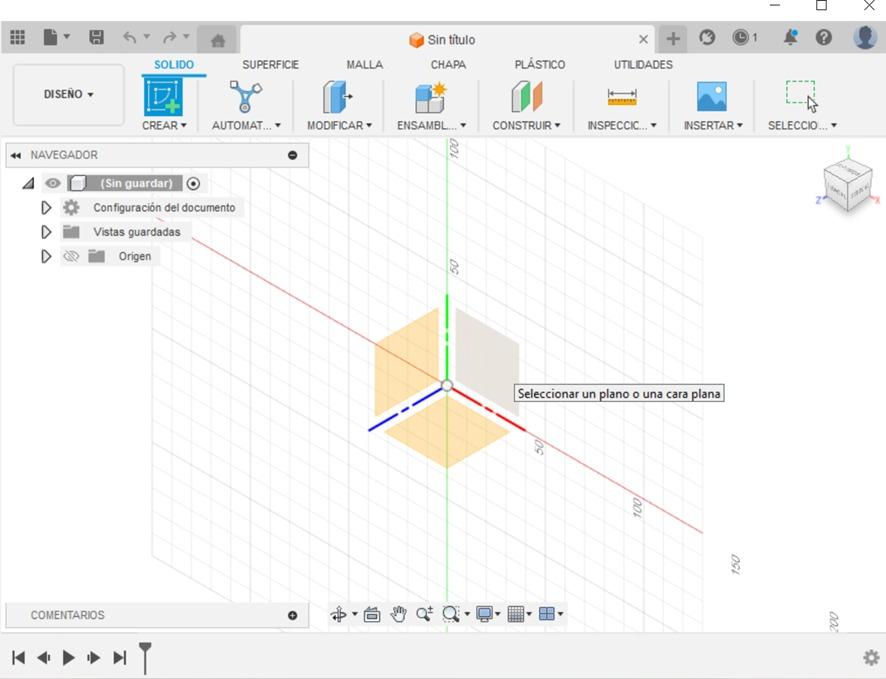
Task: Open the Help question mark icon
Action: point(824,38)
